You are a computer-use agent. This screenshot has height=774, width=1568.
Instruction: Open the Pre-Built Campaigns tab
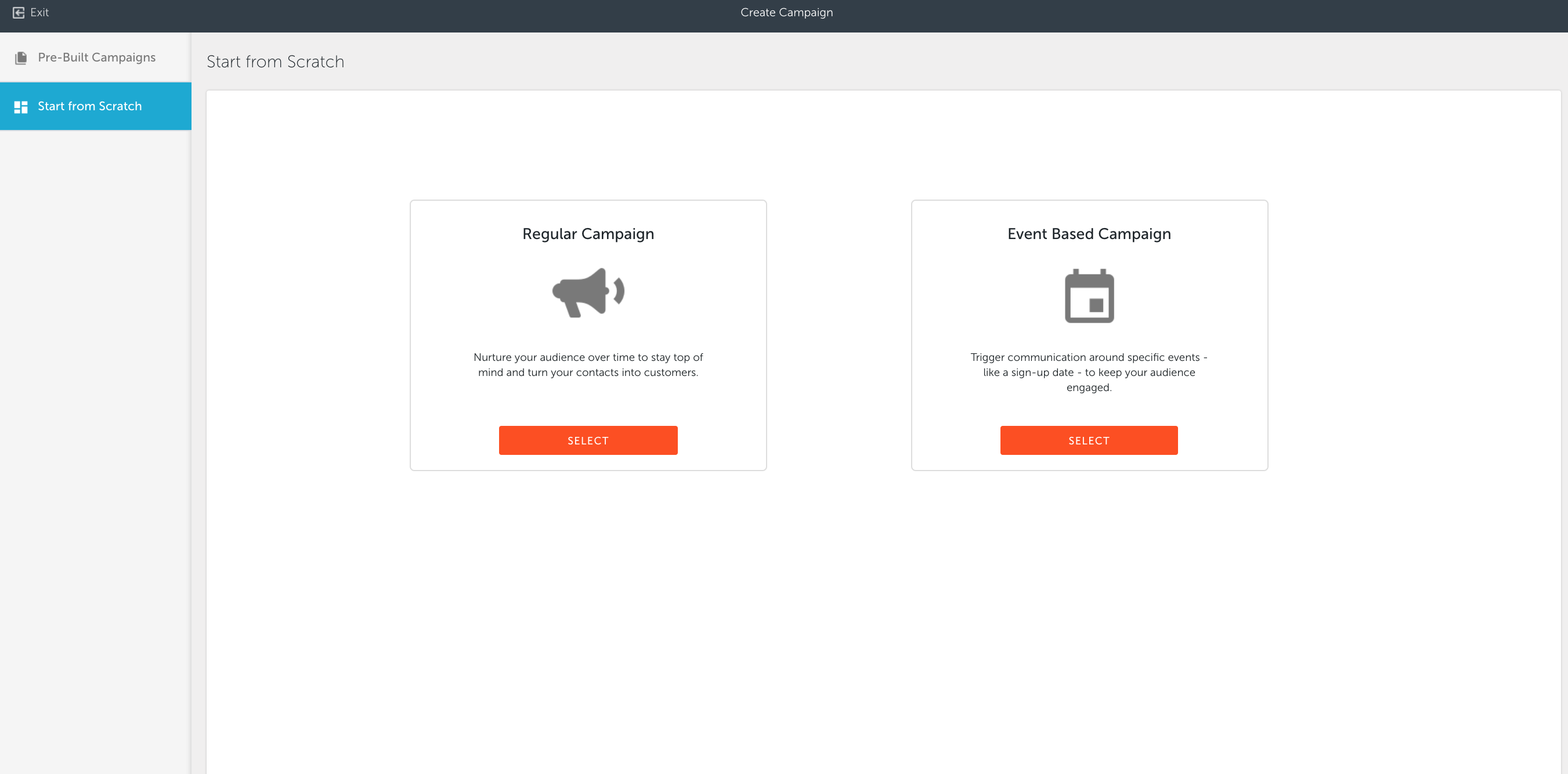(96, 57)
